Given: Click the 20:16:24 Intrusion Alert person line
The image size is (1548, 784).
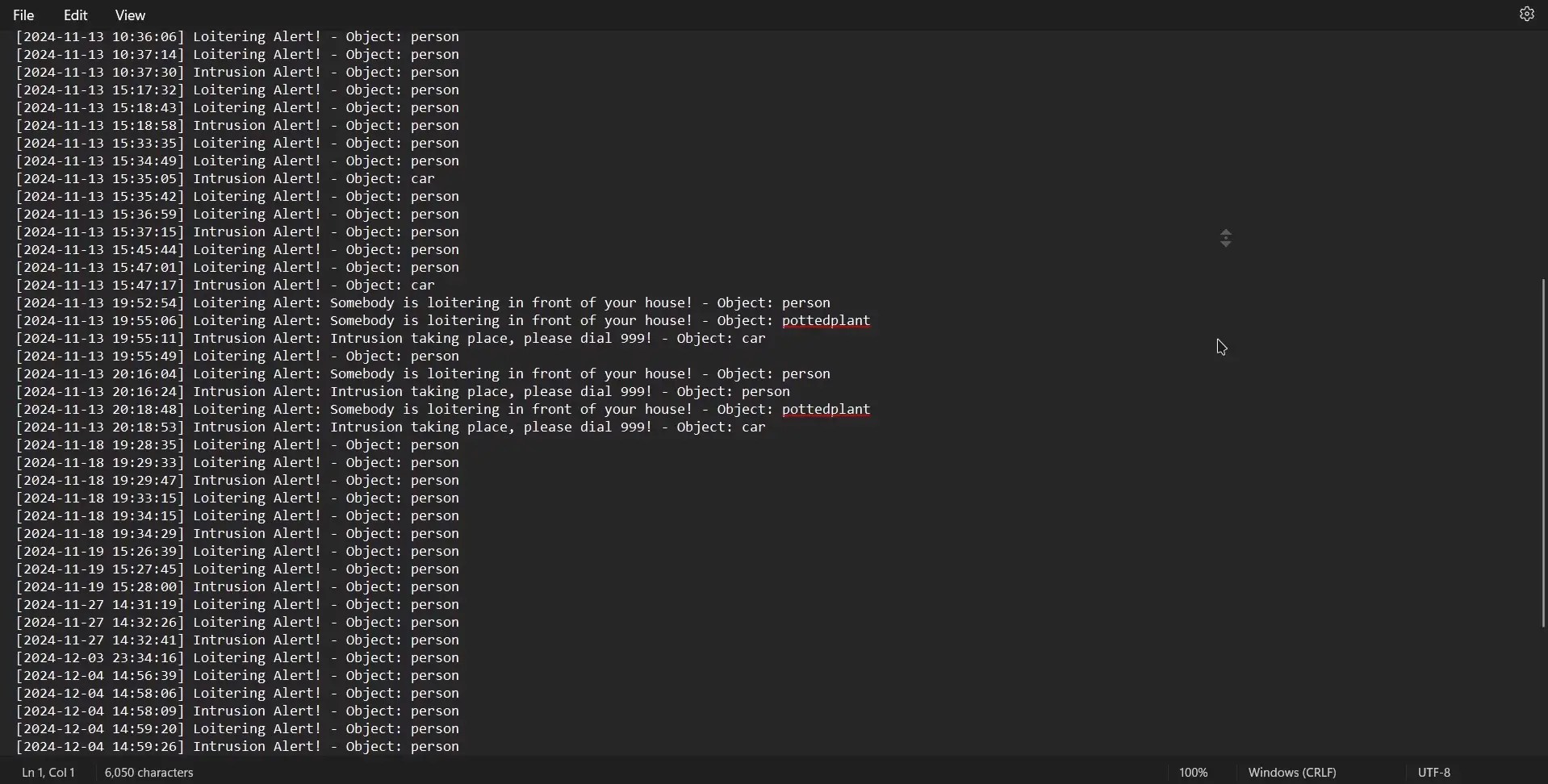Looking at the screenshot, I should (x=403, y=392).
